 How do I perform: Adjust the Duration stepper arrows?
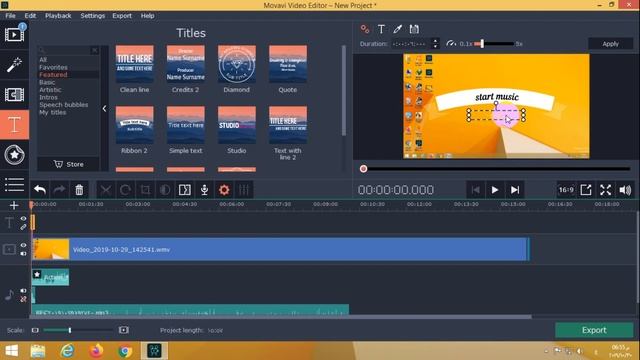coord(436,43)
